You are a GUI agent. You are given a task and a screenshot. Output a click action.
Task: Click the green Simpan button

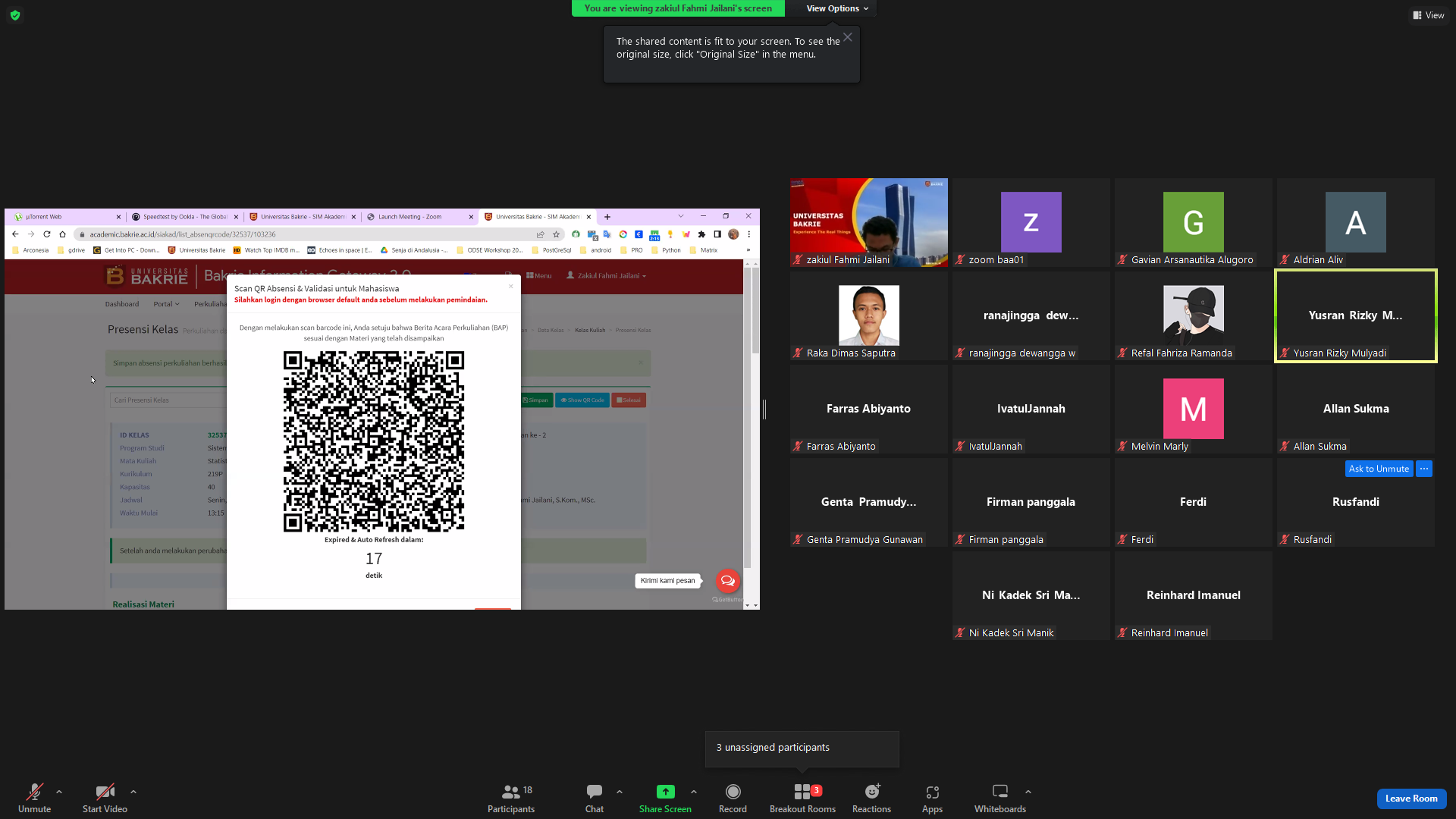[x=535, y=400]
